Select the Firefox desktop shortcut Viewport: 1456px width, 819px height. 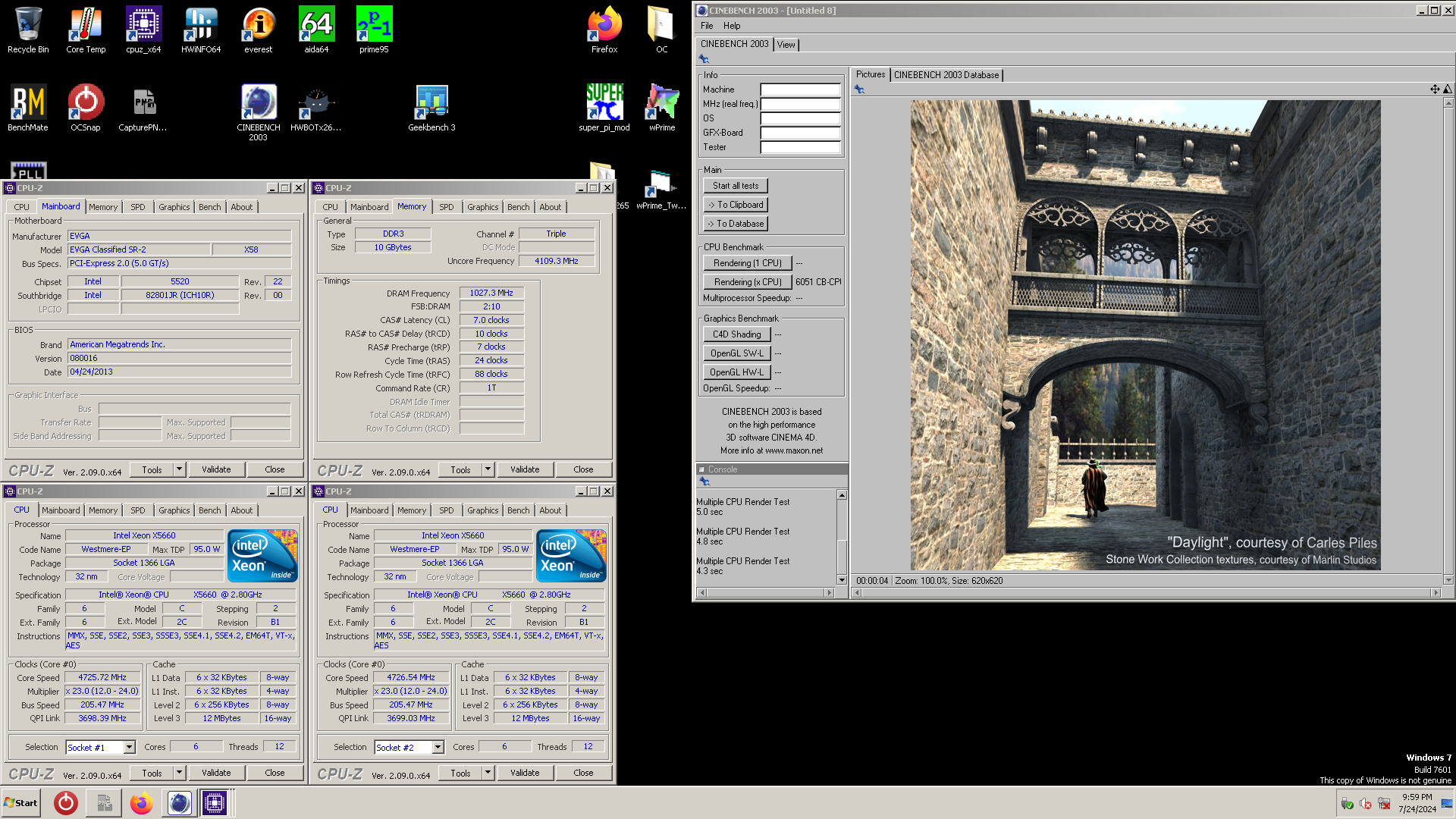click(x=604, y=30)
